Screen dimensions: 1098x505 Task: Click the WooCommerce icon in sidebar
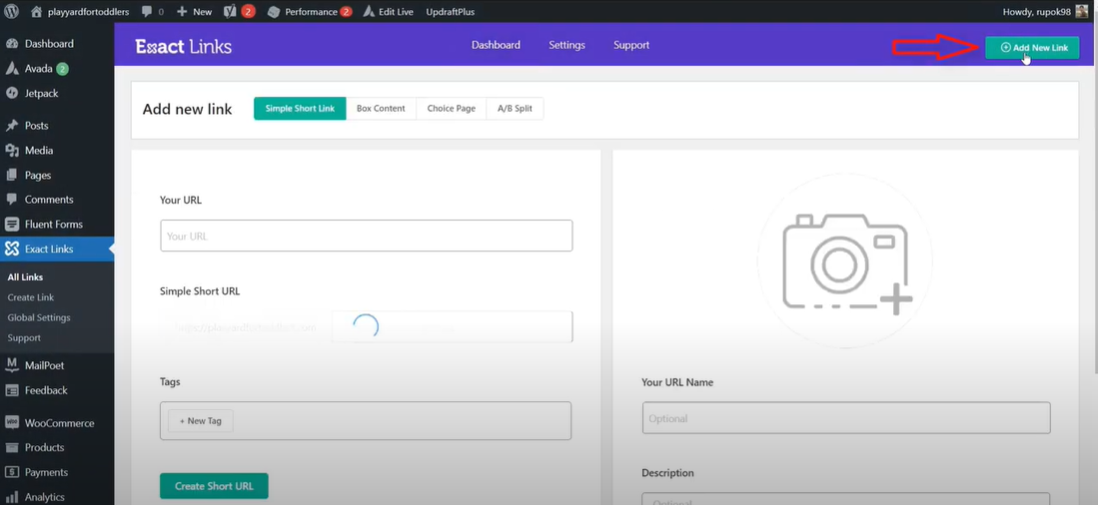point(12,423)
